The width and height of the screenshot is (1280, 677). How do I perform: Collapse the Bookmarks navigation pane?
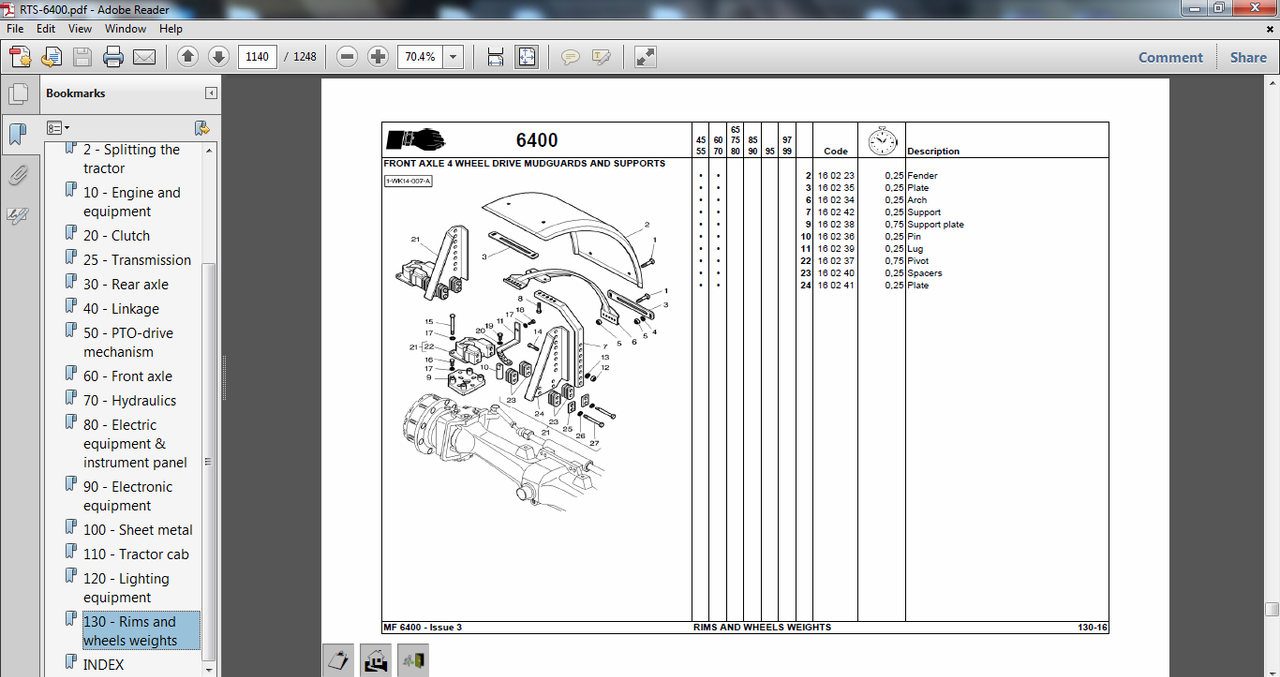coord(211,93)
